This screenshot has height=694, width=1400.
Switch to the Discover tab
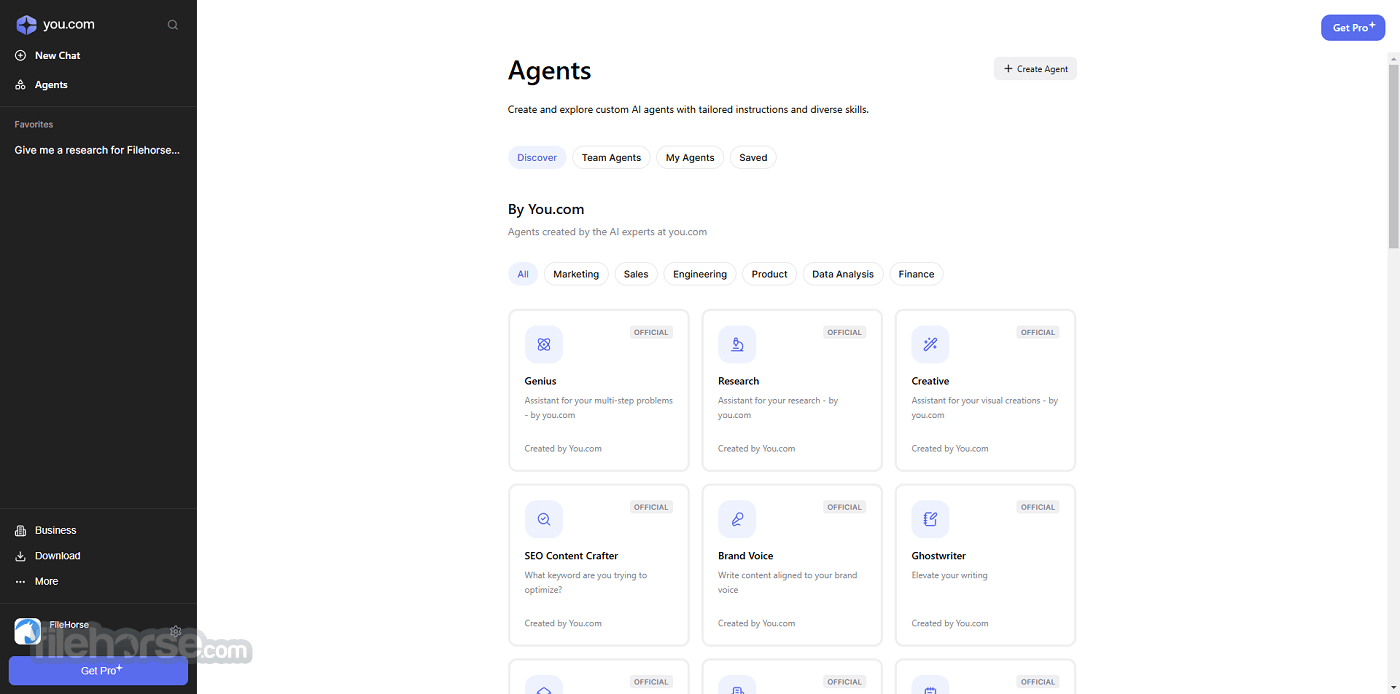click(x=537, y=158)
